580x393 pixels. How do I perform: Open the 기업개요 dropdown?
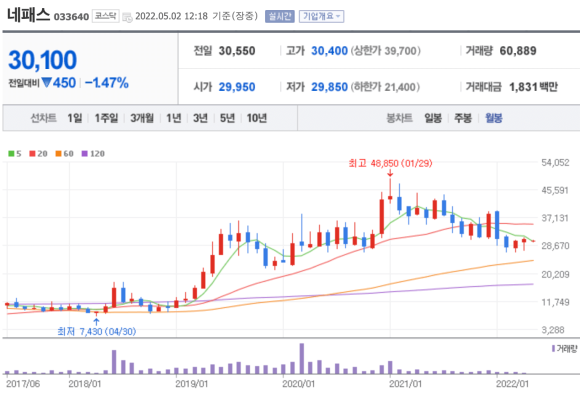[321, 16]
